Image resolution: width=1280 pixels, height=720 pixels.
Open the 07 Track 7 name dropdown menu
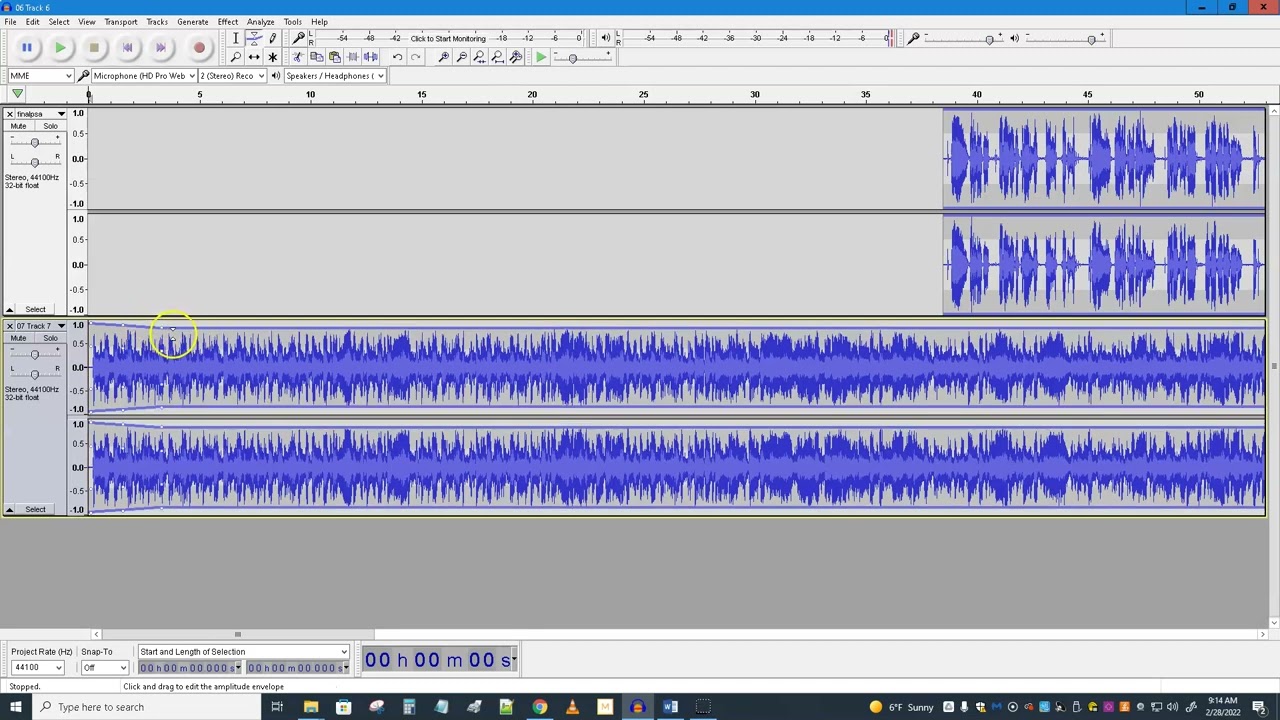click(40, 326)
